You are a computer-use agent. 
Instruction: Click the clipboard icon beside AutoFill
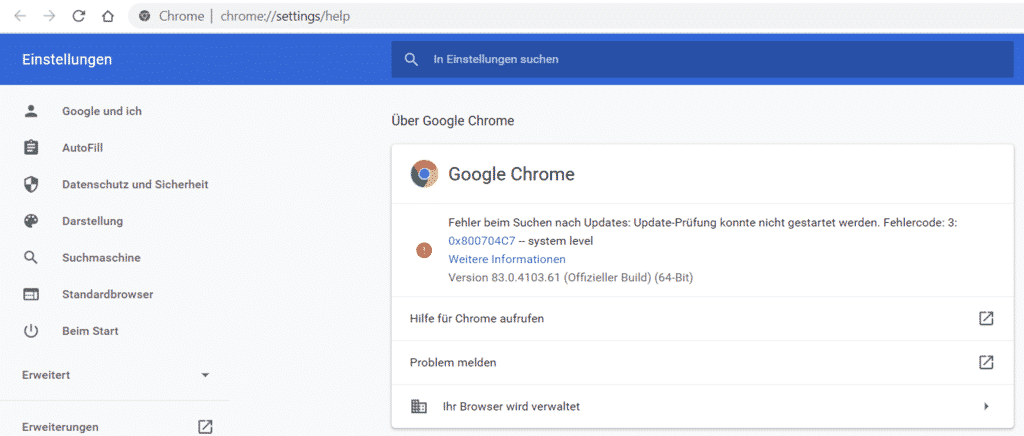31,148
